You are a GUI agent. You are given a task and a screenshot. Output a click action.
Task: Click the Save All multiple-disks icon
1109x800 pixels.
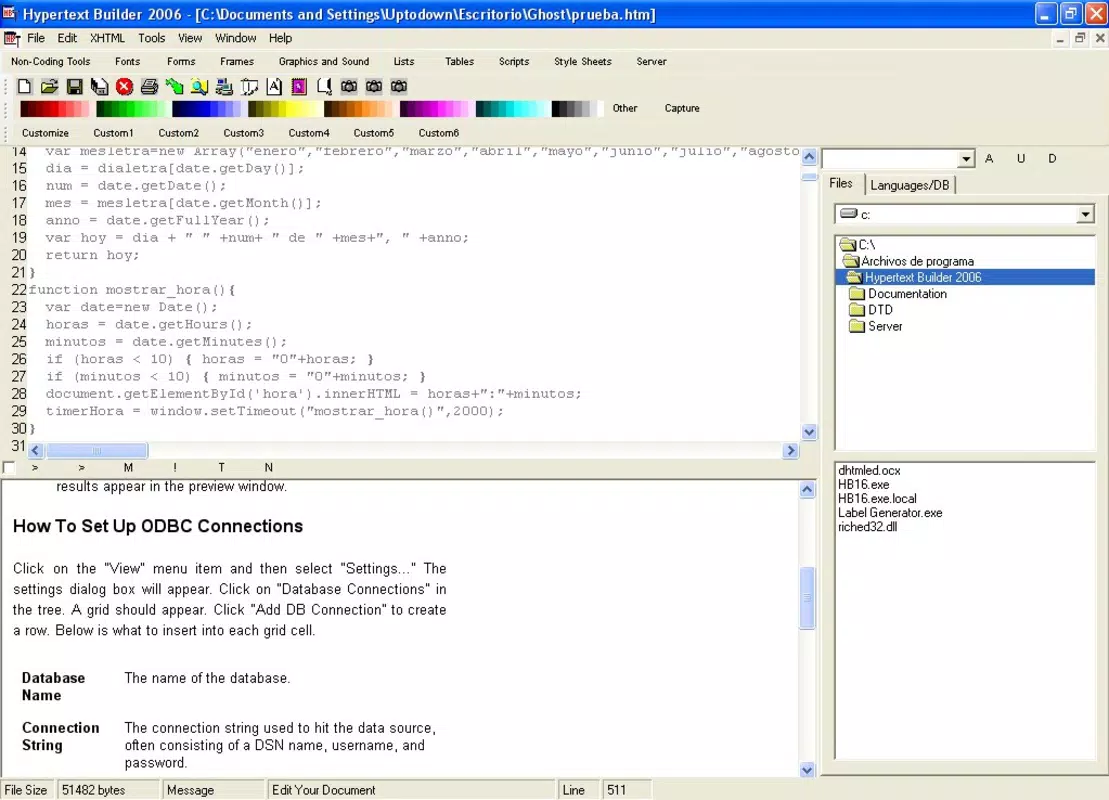point(99,86)
